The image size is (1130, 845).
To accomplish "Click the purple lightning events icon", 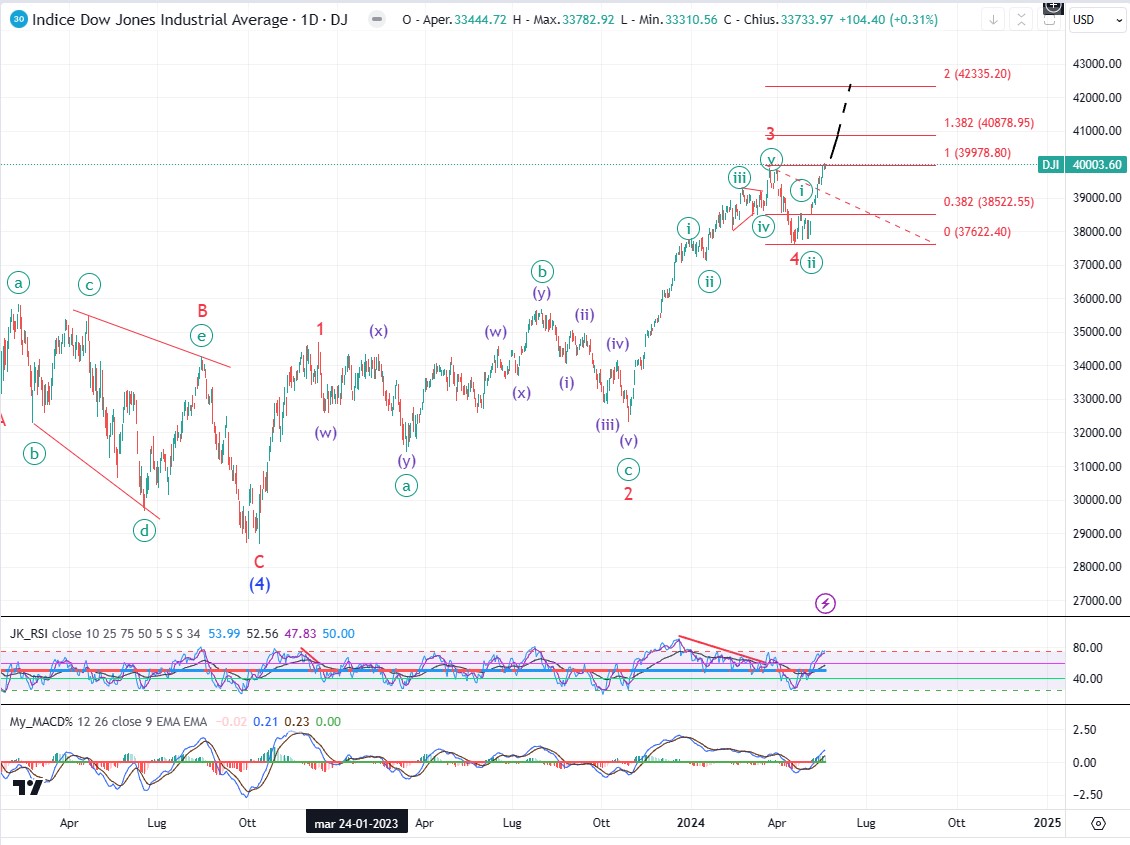I will coord(825,603).
